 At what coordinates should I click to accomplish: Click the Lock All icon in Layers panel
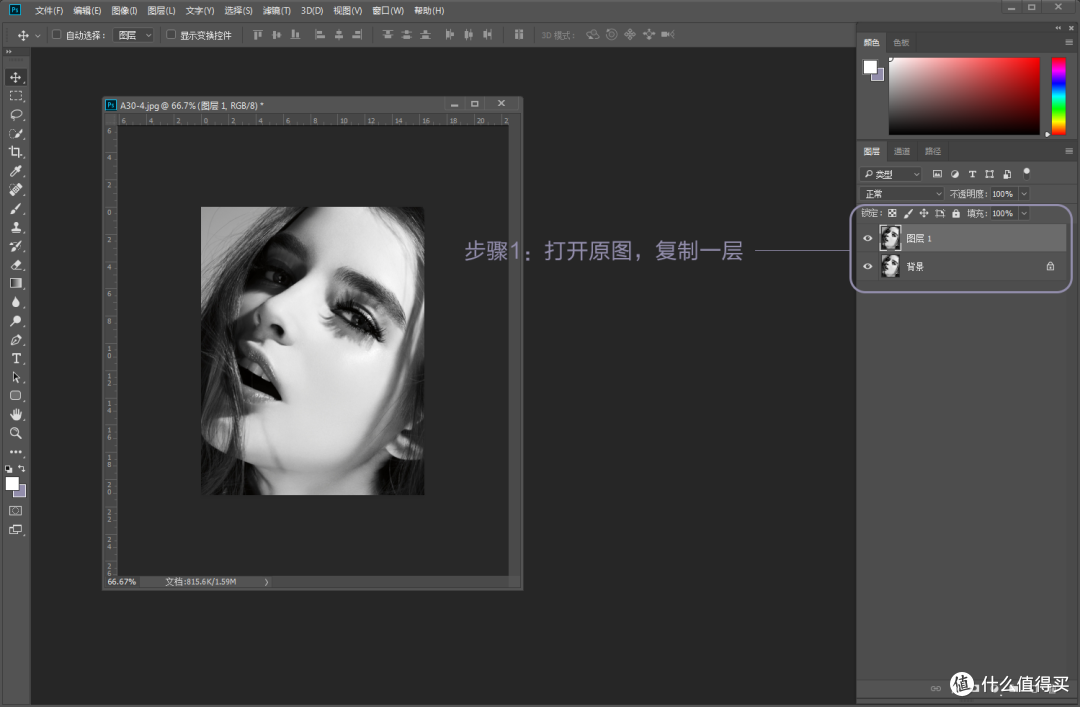(x=956, y=213)
